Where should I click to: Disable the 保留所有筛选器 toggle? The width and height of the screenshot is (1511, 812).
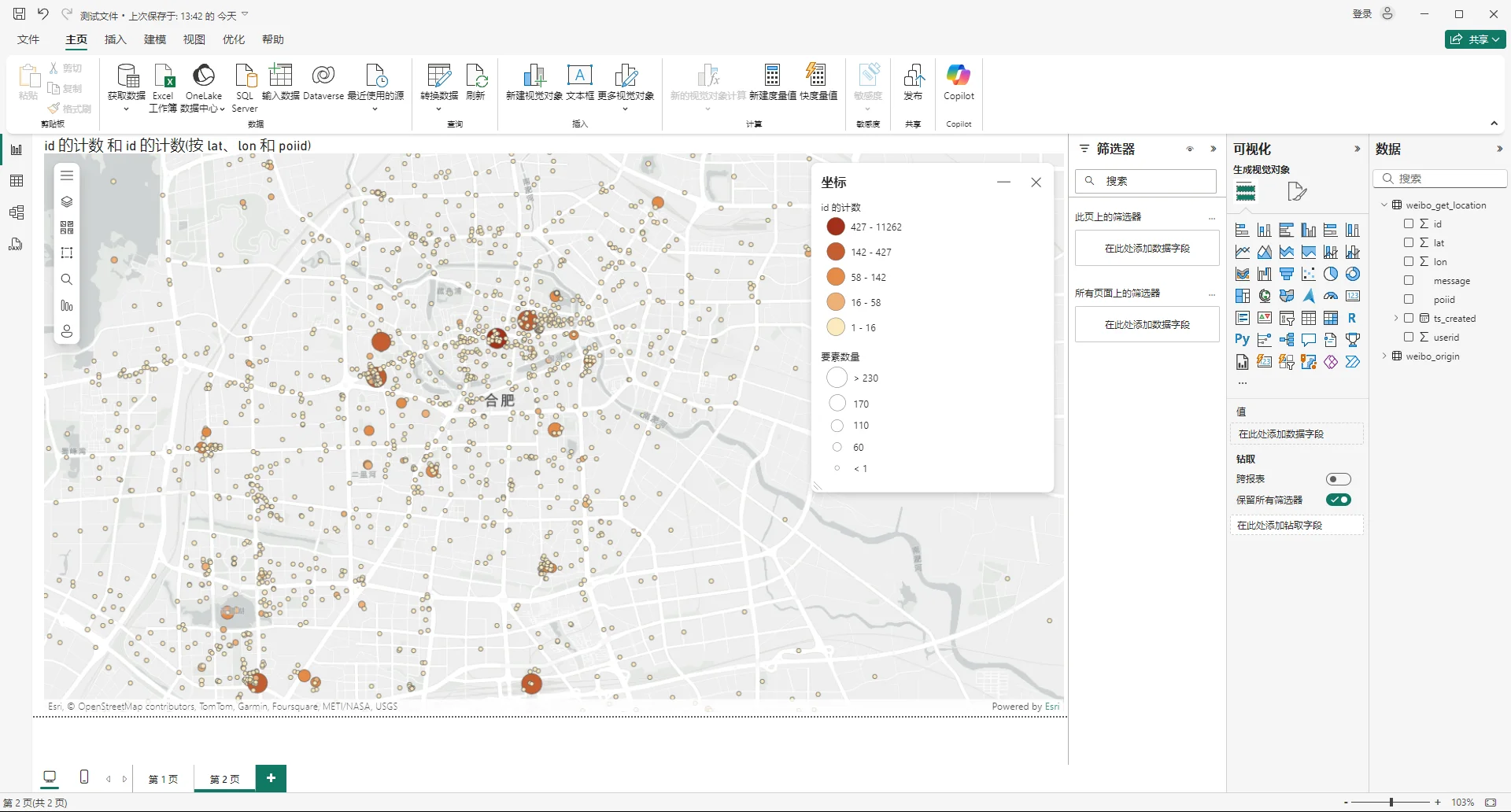1338,499
